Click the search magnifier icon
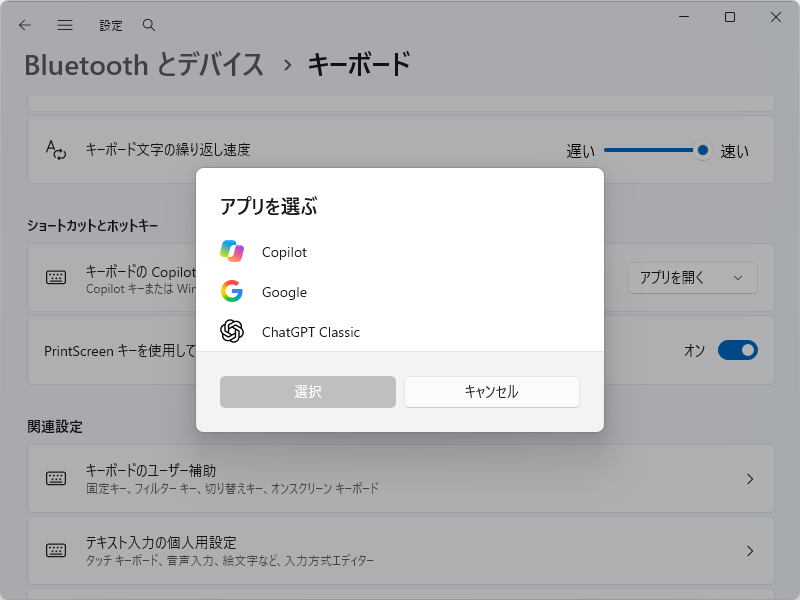Image resolution: width=800 pixels, height=600 pixels. point(148,25)
